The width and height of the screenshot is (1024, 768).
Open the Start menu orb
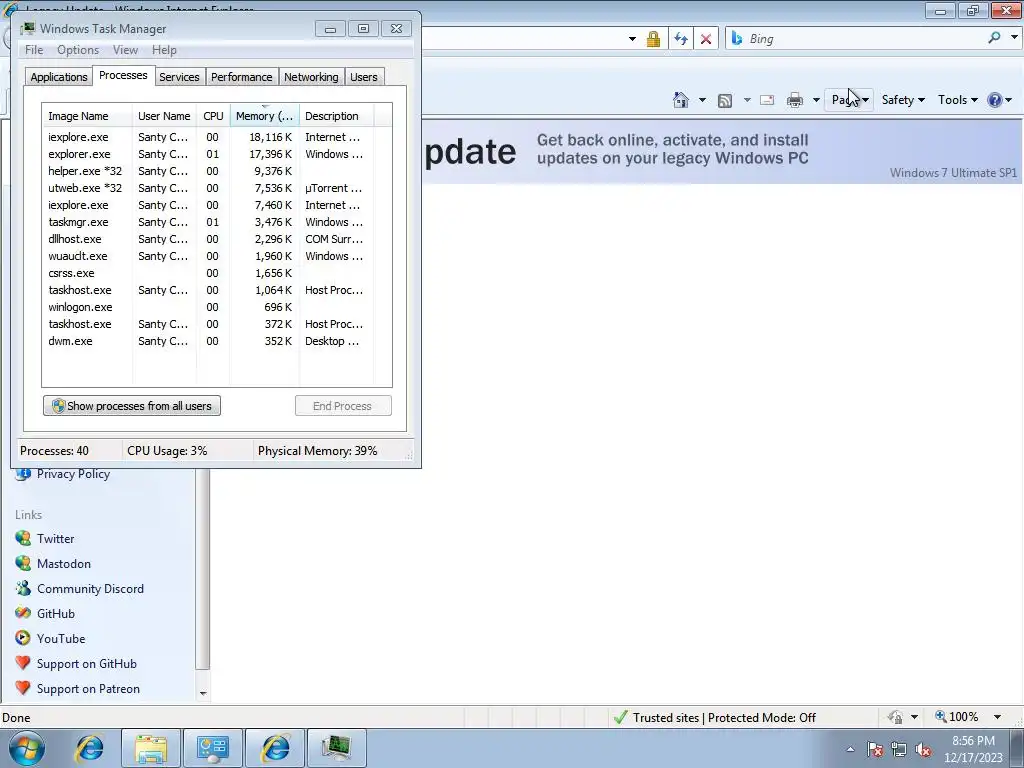coord(26,748)
